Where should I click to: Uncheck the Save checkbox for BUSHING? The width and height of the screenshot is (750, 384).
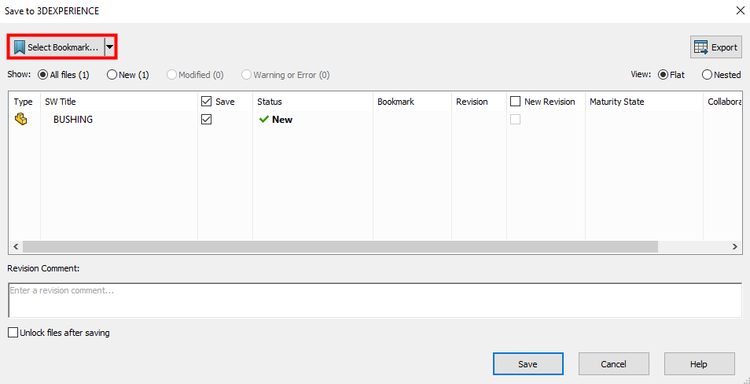point(206,120)
